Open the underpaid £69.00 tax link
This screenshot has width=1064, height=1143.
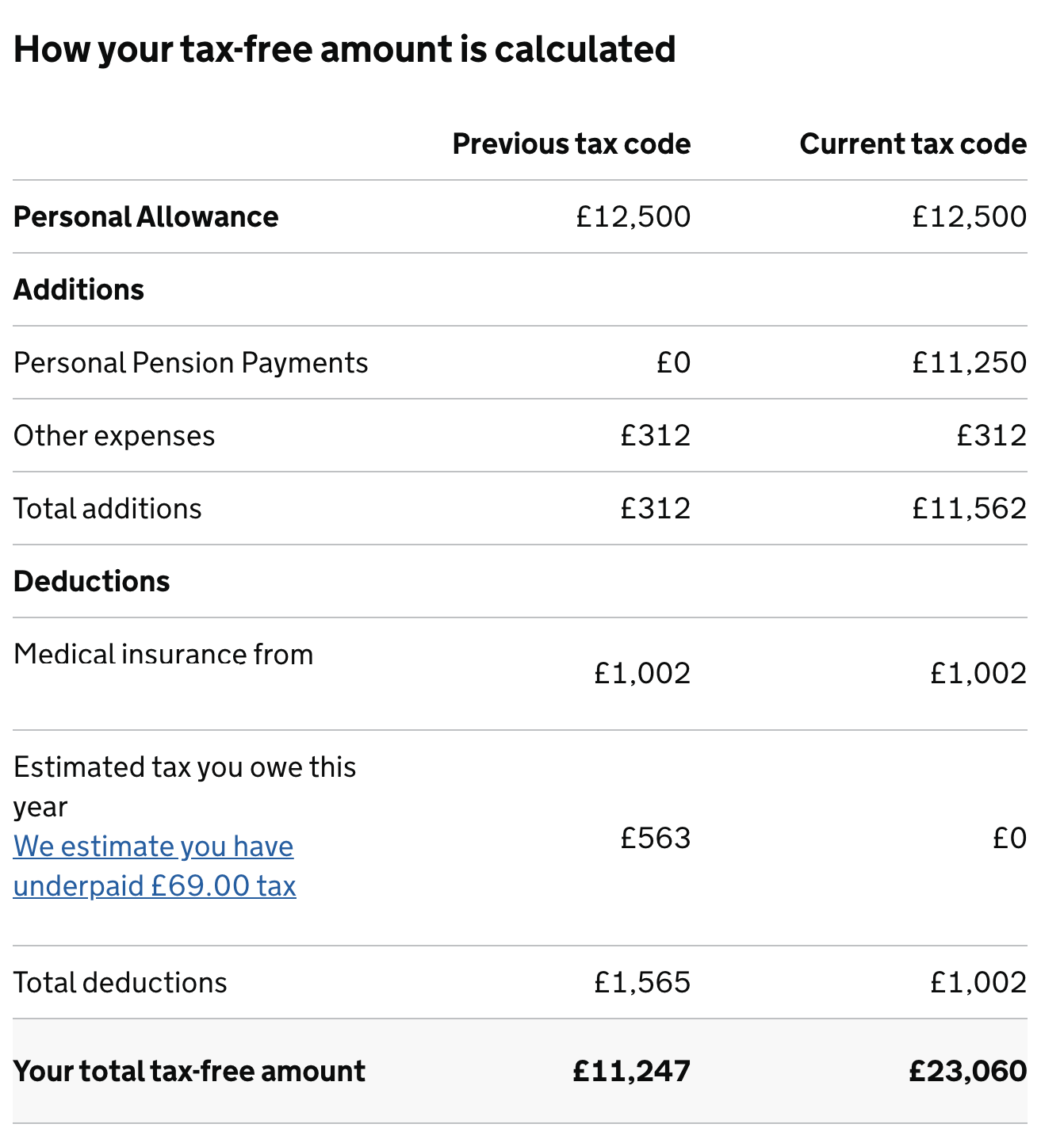pos(154,866)
